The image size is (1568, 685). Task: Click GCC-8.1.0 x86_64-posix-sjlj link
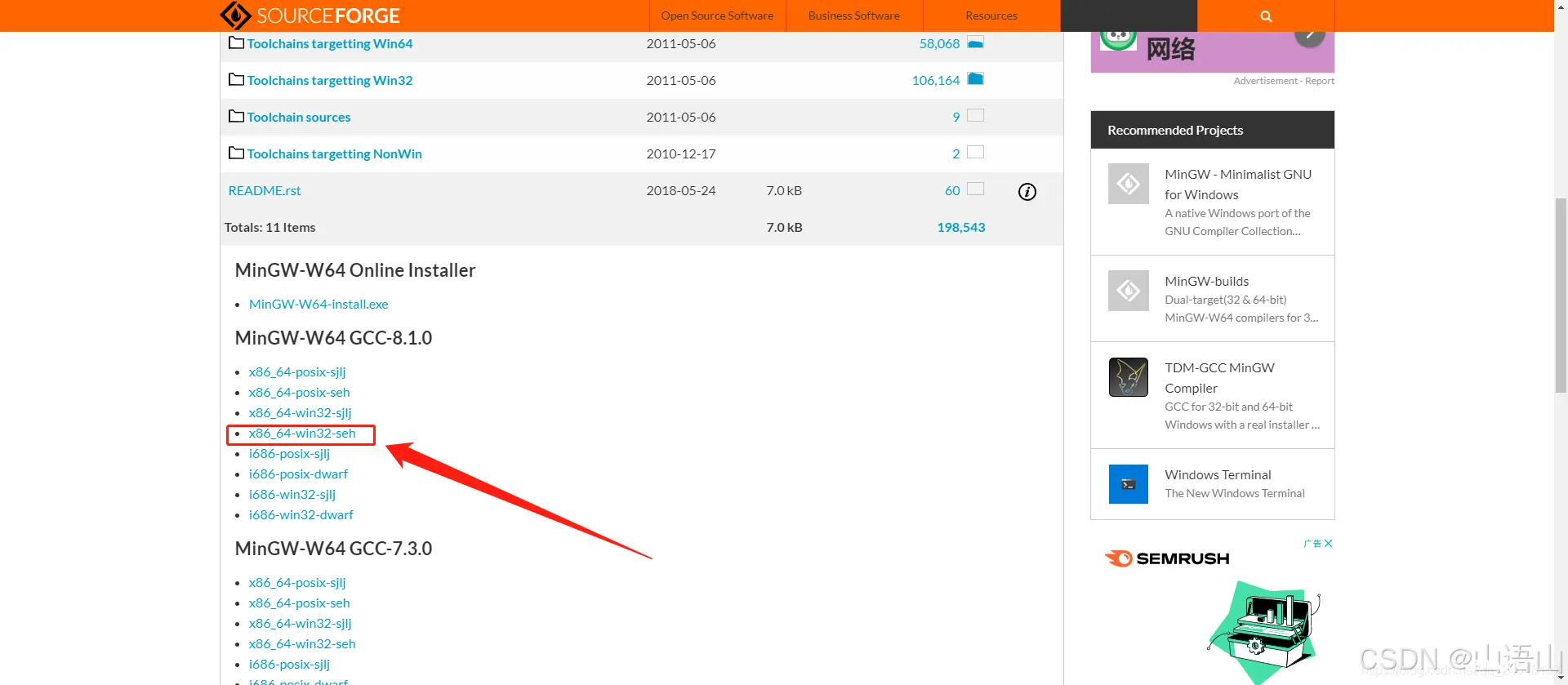pos(297,371)
